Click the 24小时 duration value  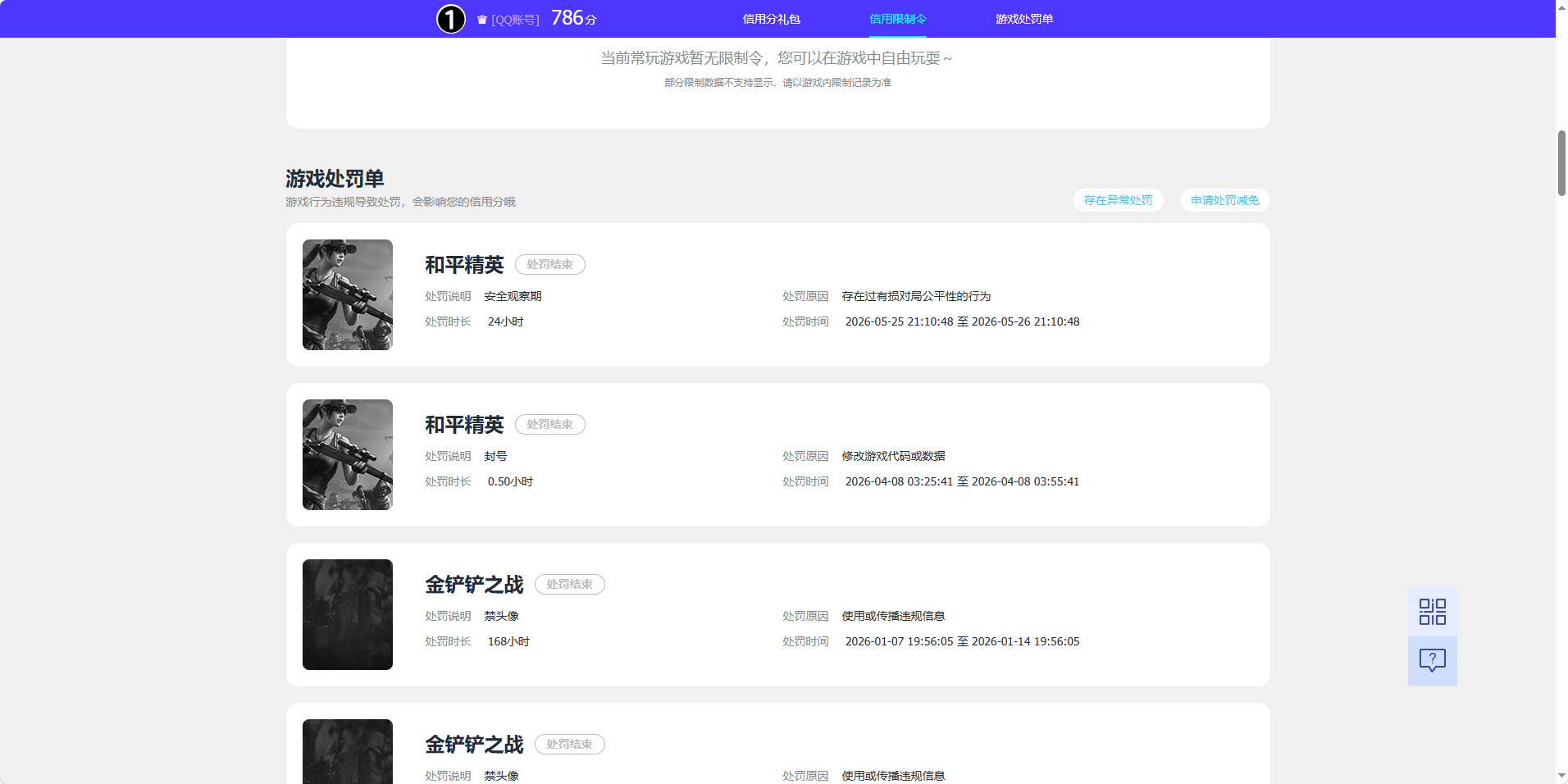point(505,321)
